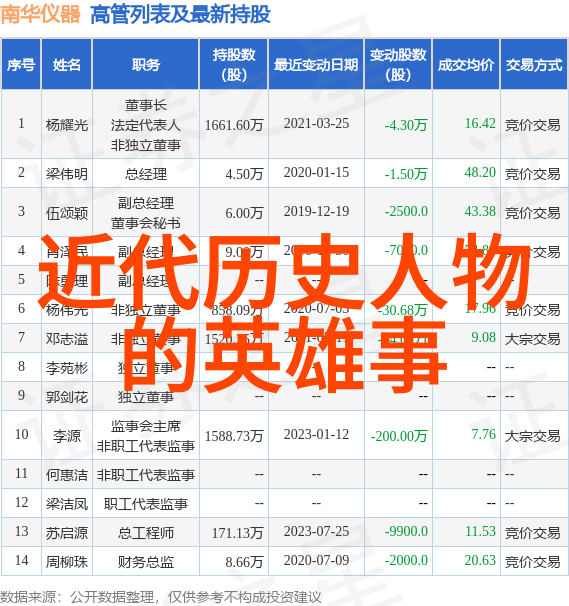This screenshot has height=606, width=569.
Task: Select the -200.00万 change value
Action: (x=399, y=436)
